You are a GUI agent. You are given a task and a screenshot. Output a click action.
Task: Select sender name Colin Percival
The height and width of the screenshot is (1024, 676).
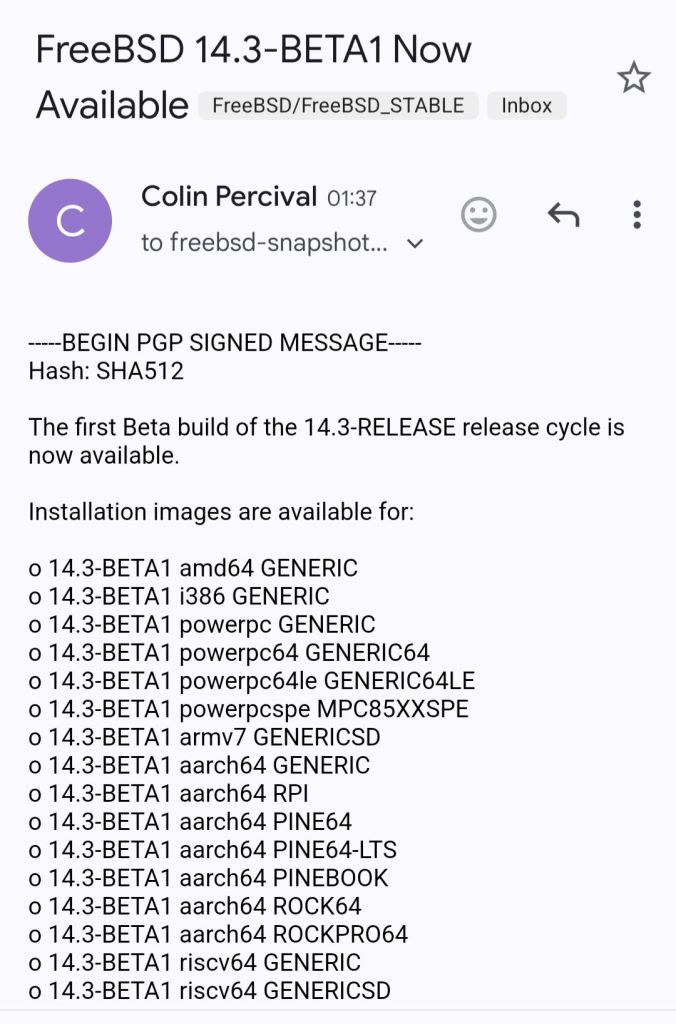pos(229,196)
